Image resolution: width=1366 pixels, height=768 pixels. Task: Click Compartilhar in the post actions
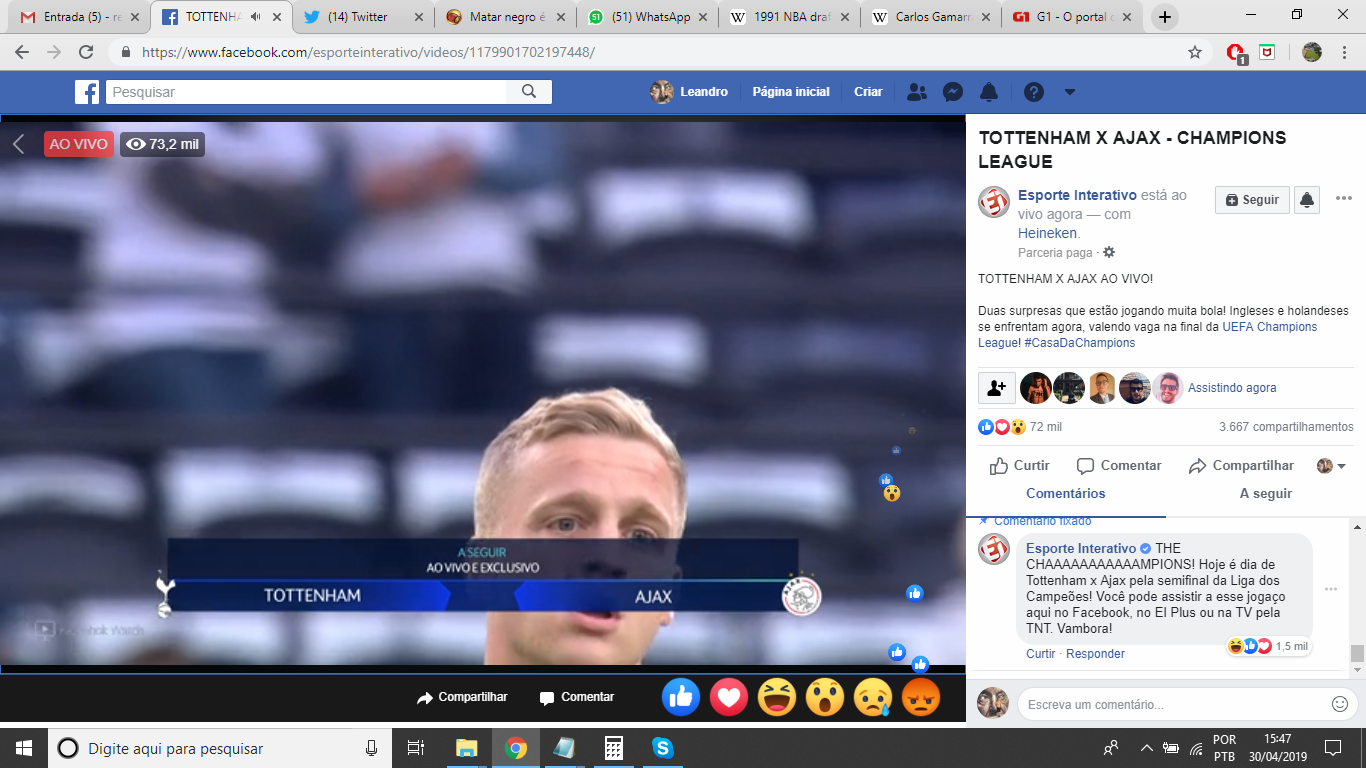point(1241,466)
